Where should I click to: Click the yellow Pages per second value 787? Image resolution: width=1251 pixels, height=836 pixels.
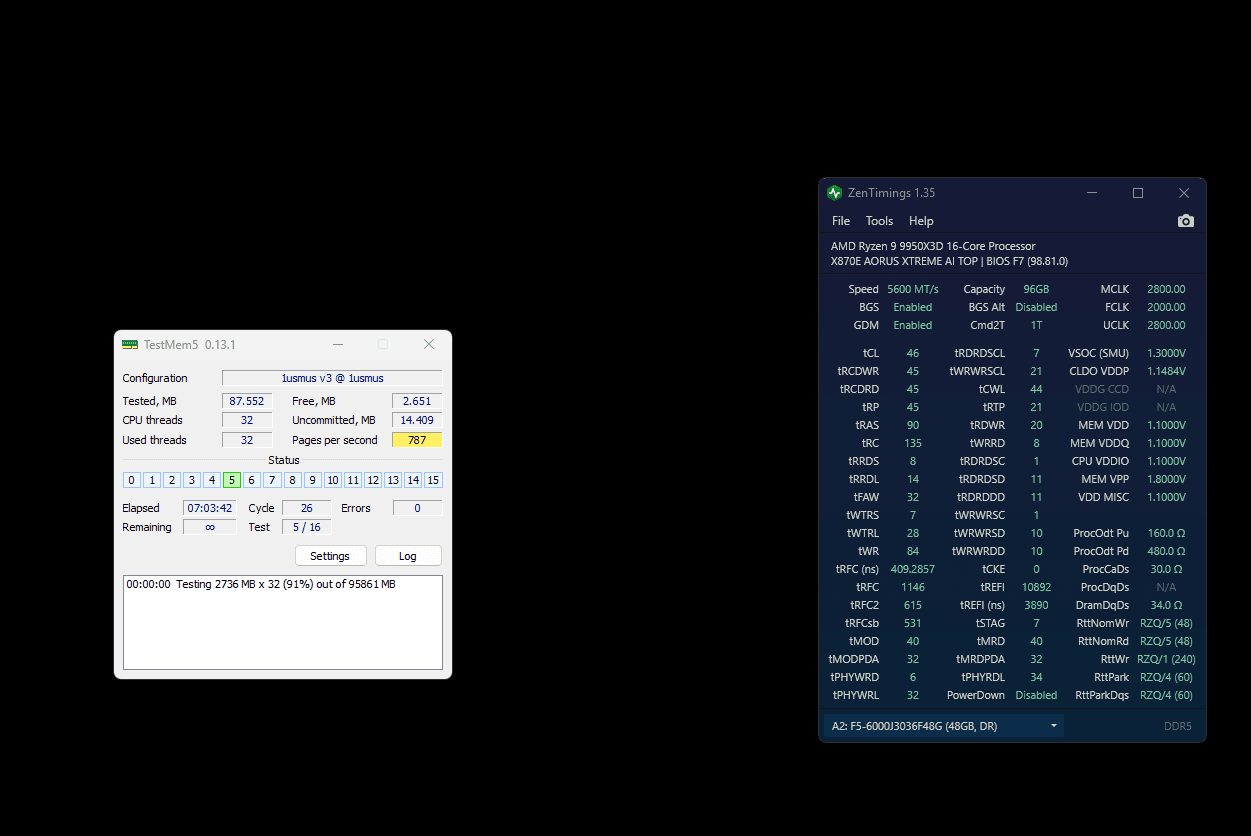[417, 440]
